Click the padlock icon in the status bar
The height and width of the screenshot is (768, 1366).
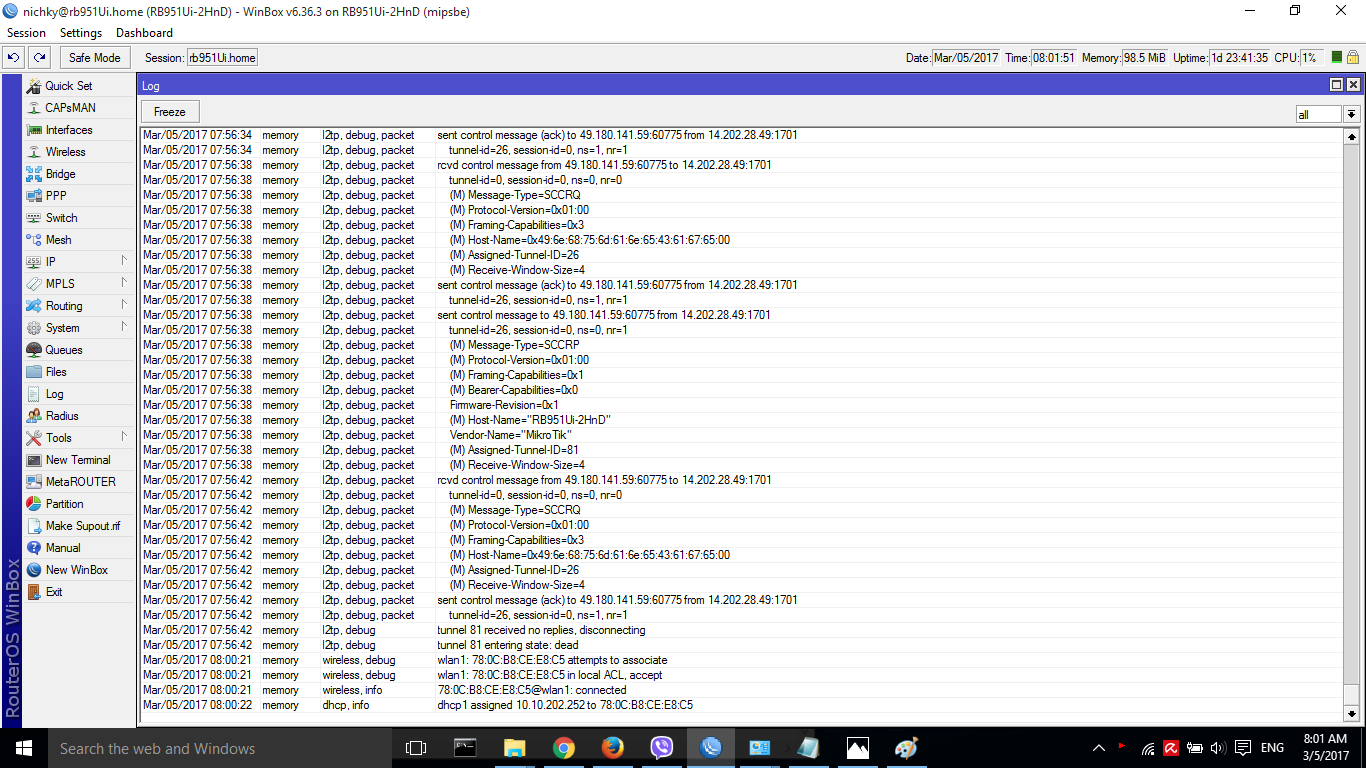[1353, 58]
